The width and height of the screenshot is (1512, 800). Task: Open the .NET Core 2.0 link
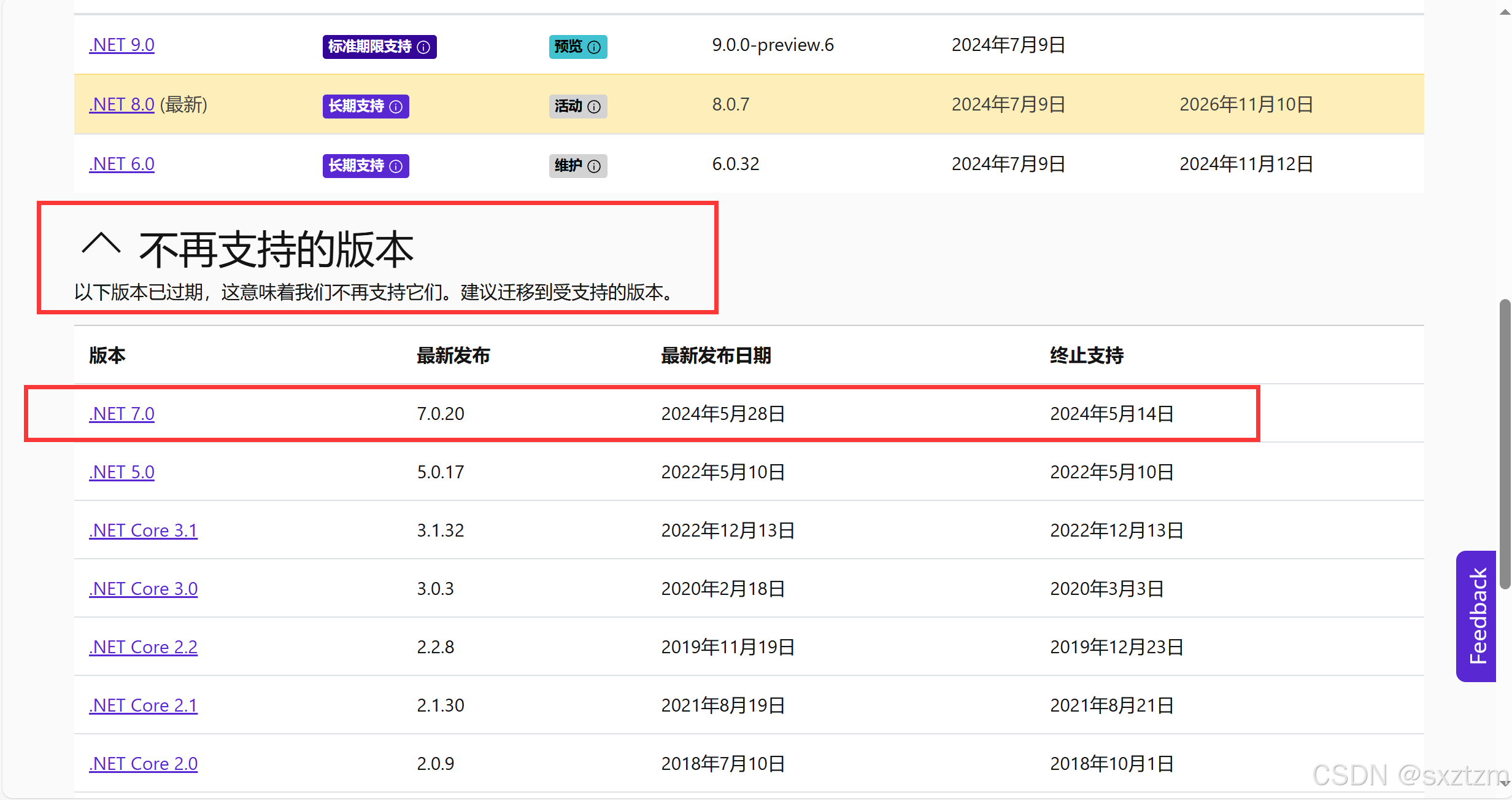point(143,764)
